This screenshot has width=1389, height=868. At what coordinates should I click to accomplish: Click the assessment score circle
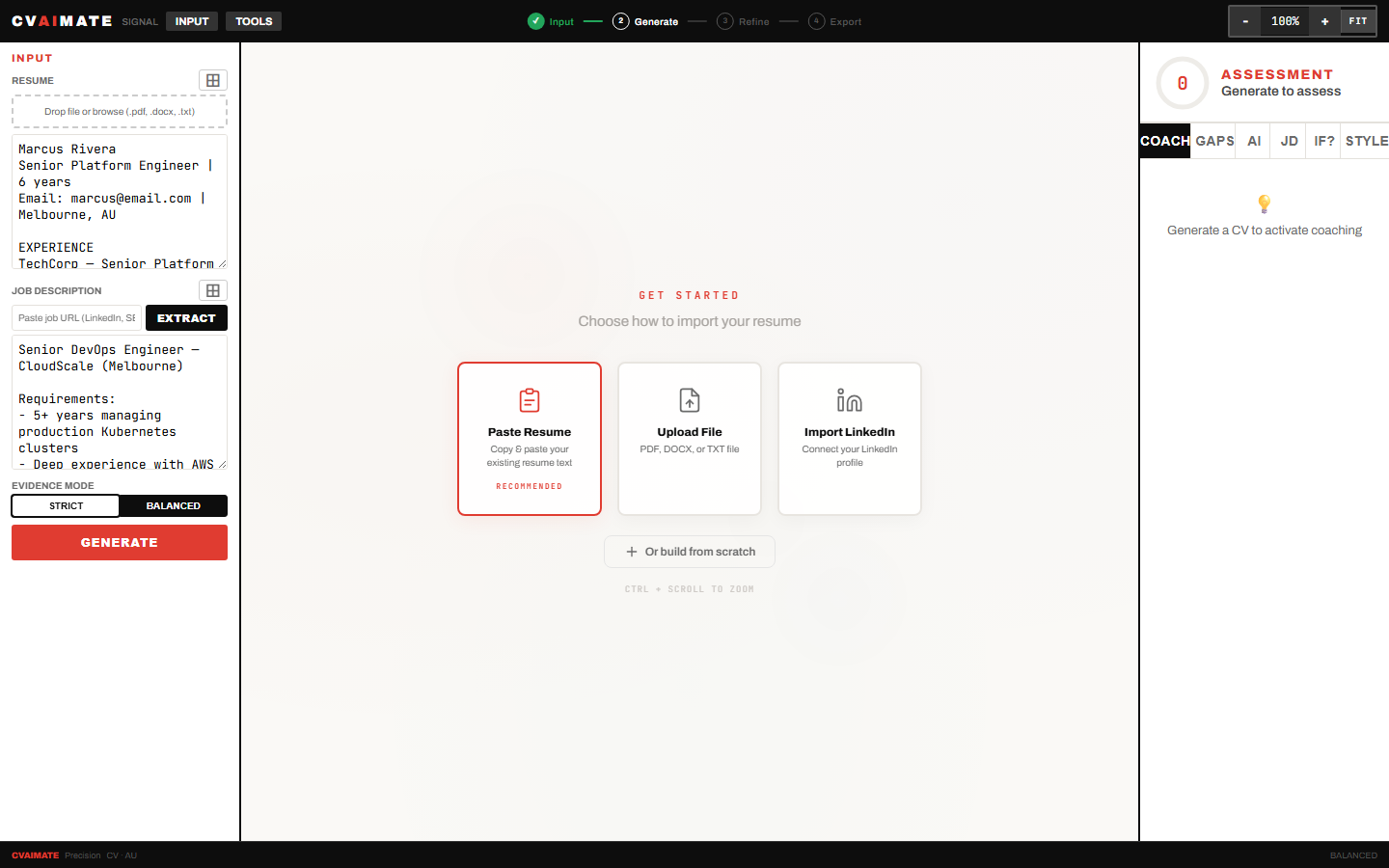tap(1183, 83)
